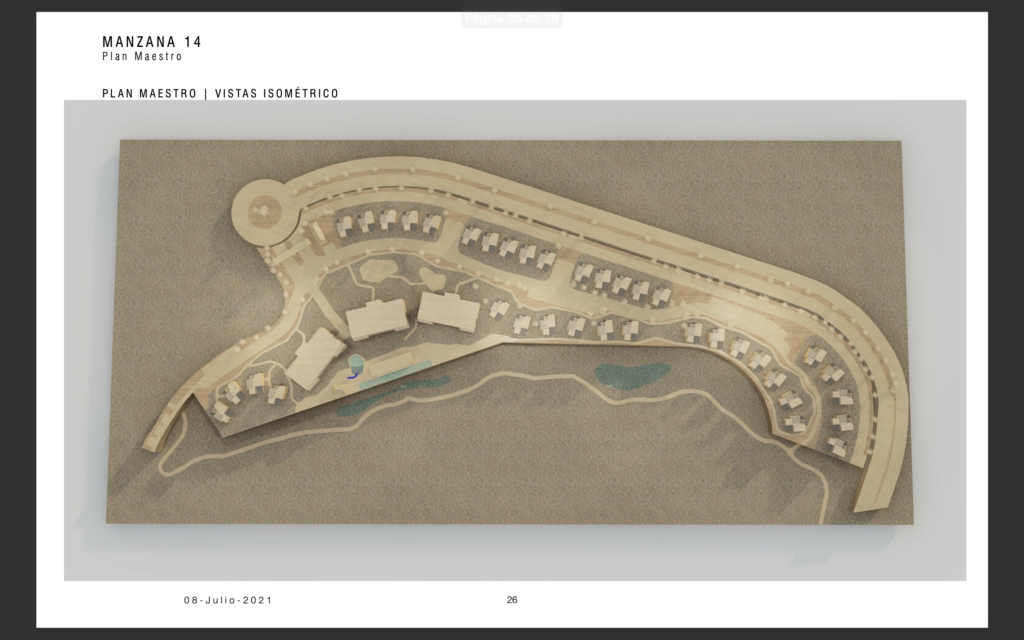
Task: Click the "Página 26 de 38" page indicator
Action: point(511,19)
